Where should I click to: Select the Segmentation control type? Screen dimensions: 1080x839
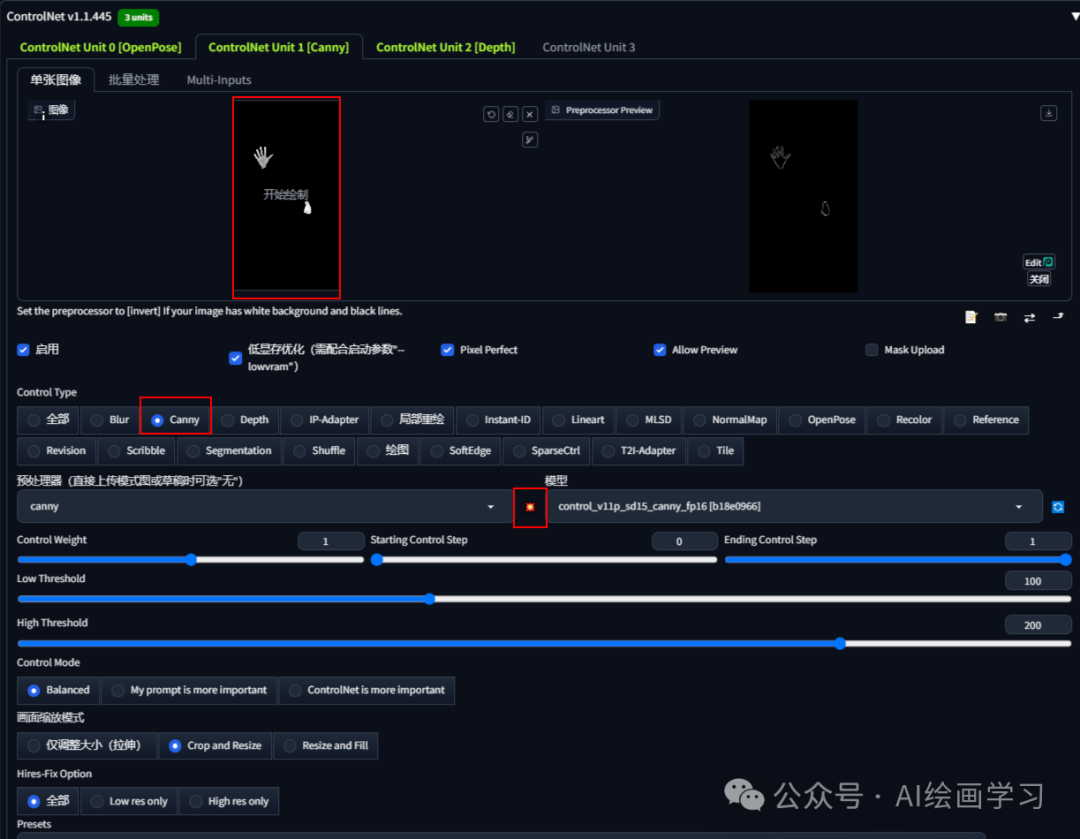[229, 450]
